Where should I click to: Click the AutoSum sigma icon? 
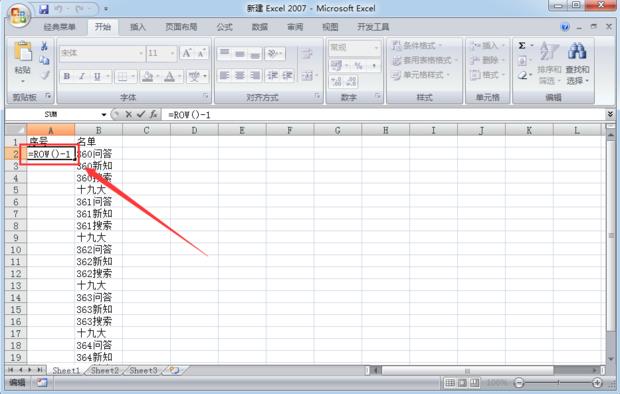(522, 46)
